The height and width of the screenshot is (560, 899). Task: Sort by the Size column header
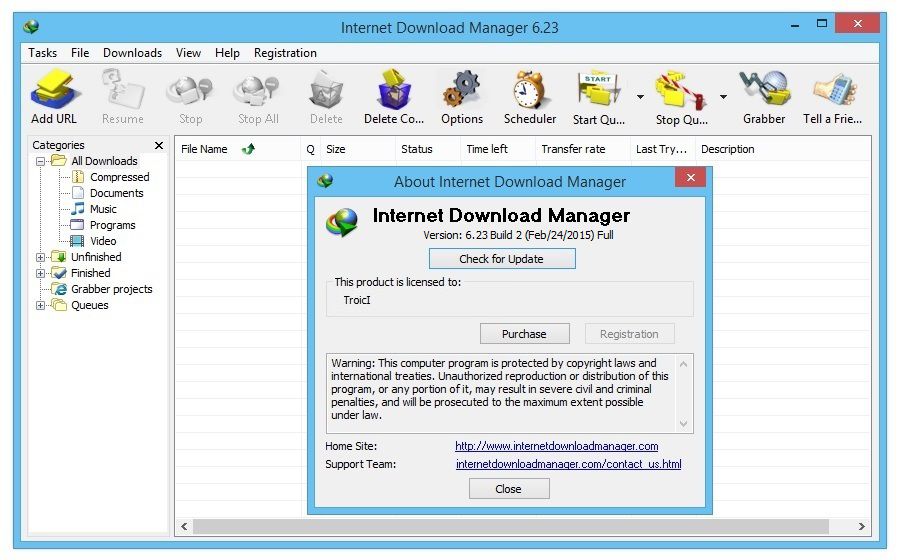tap(335, 149)
